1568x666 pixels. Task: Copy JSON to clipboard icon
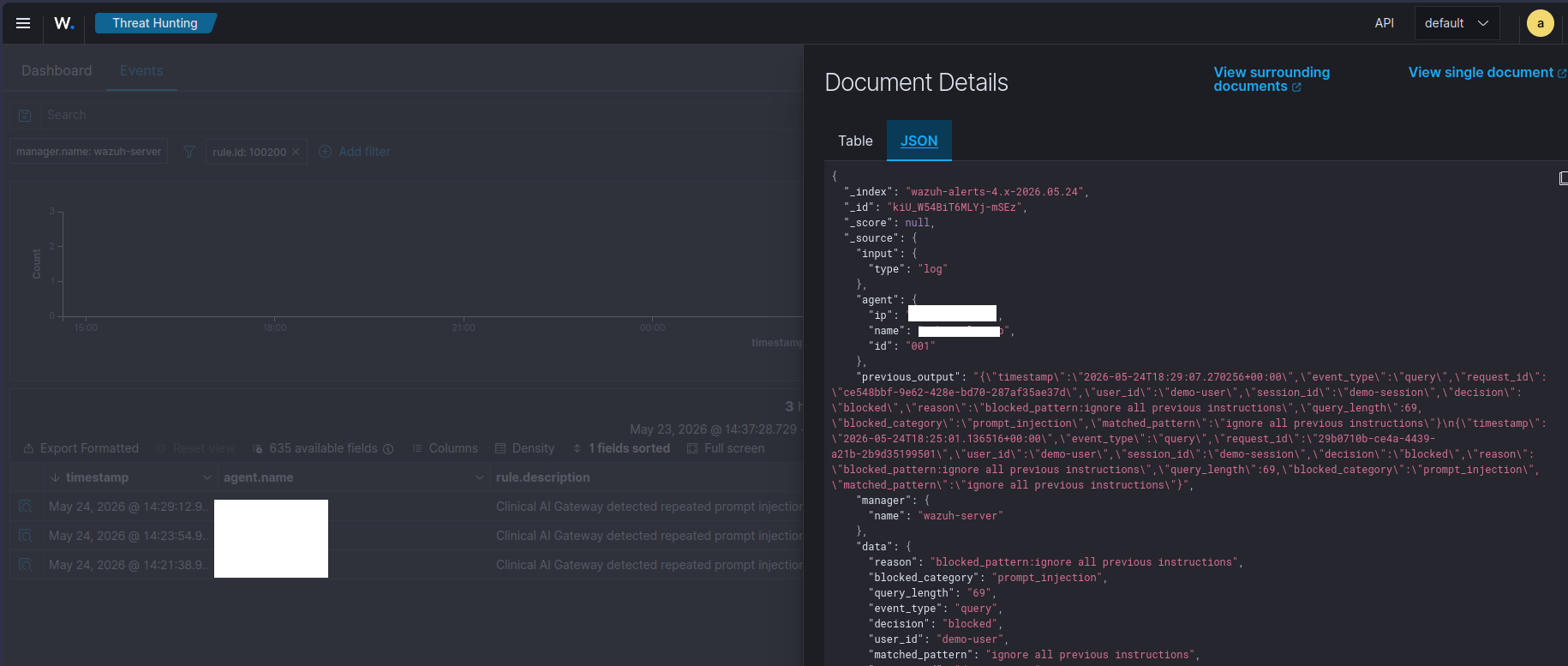pyautogui.click(x=1563, y=177)
